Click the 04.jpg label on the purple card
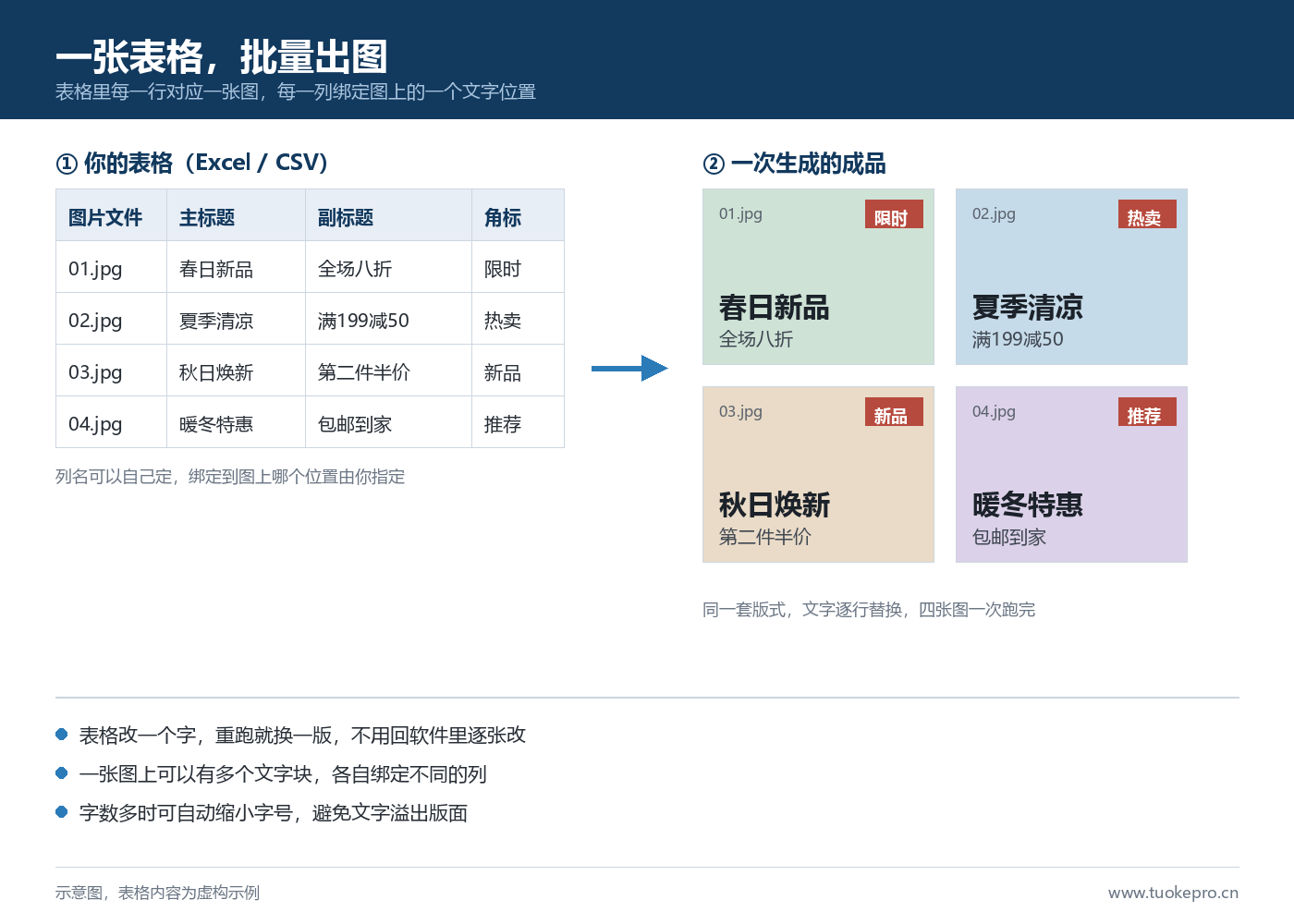Viewport: 1294px width, 924px height. coord(994,412)
